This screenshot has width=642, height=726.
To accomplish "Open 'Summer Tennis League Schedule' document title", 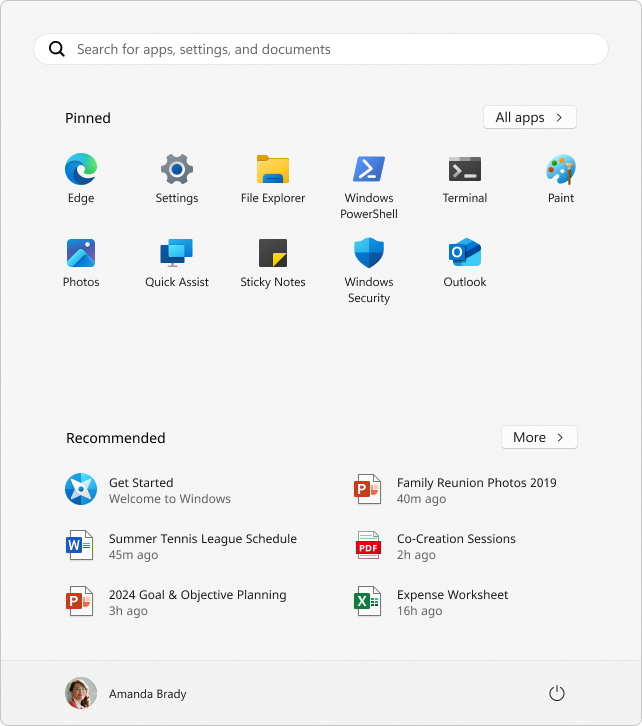I will pos(203,538).
